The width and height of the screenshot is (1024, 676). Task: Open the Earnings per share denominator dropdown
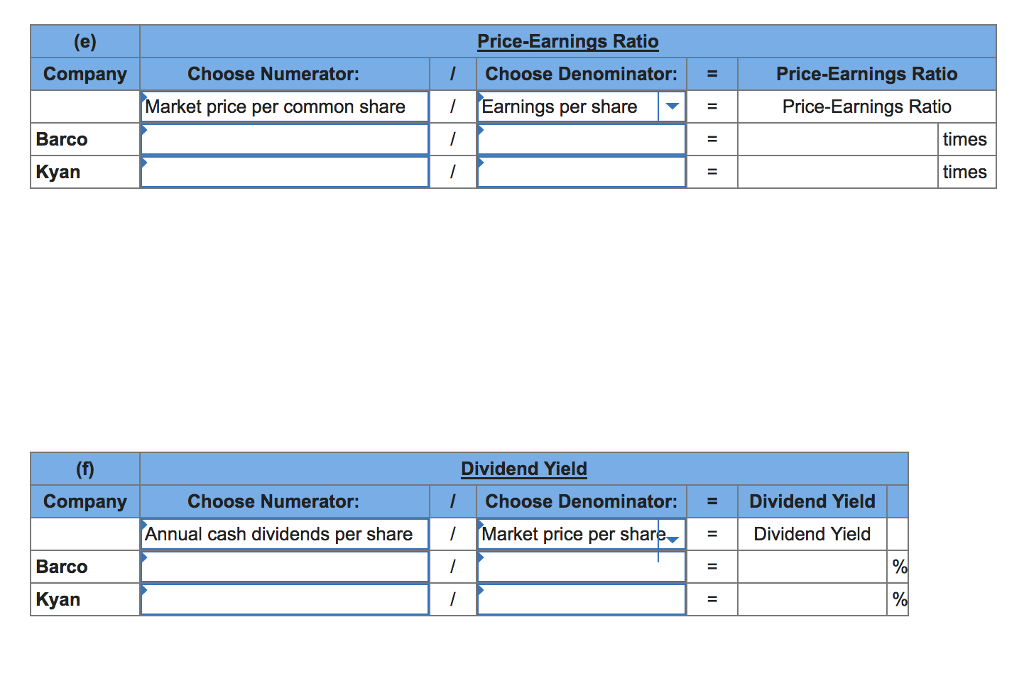pos(672,106)
